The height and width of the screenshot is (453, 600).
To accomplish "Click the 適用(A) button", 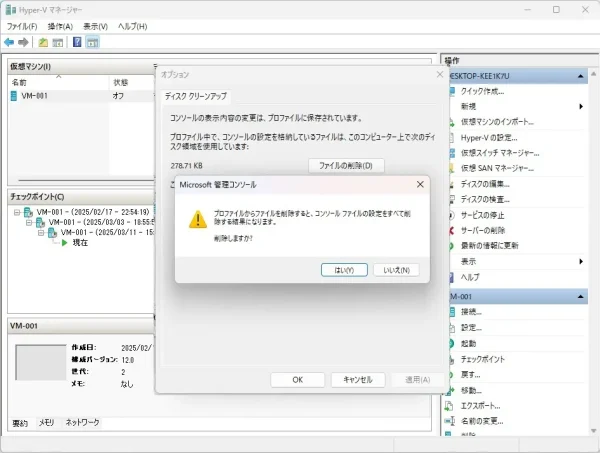I will [x=418, y=380].
